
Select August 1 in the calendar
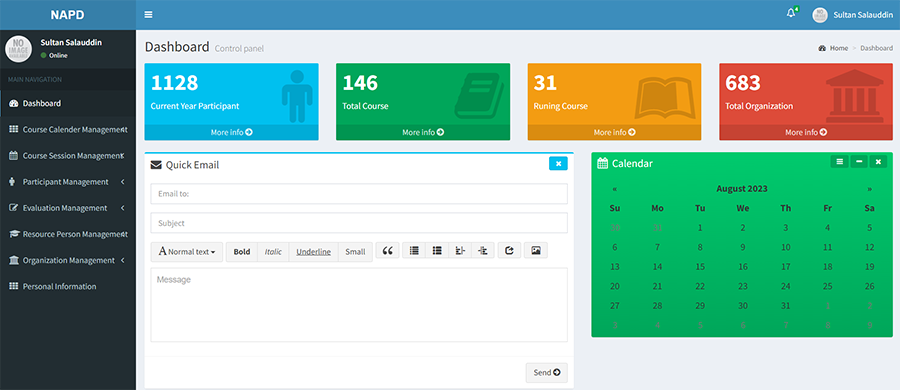coord(700,227)
